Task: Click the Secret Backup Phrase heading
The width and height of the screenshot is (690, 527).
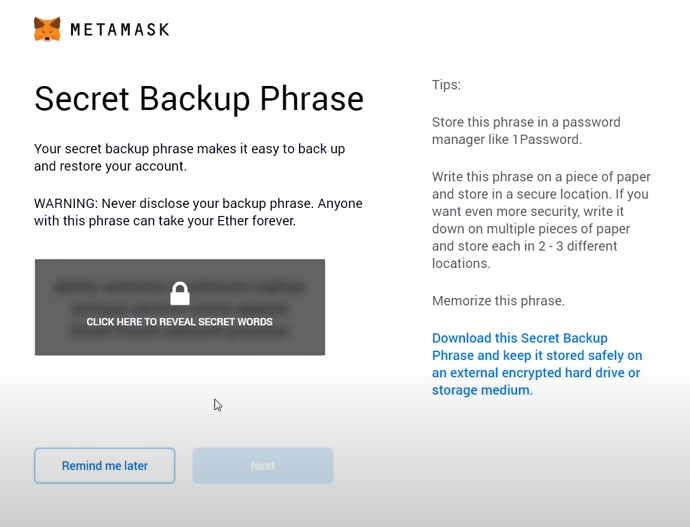Action: pyautogui.click(x=199, y=99)
